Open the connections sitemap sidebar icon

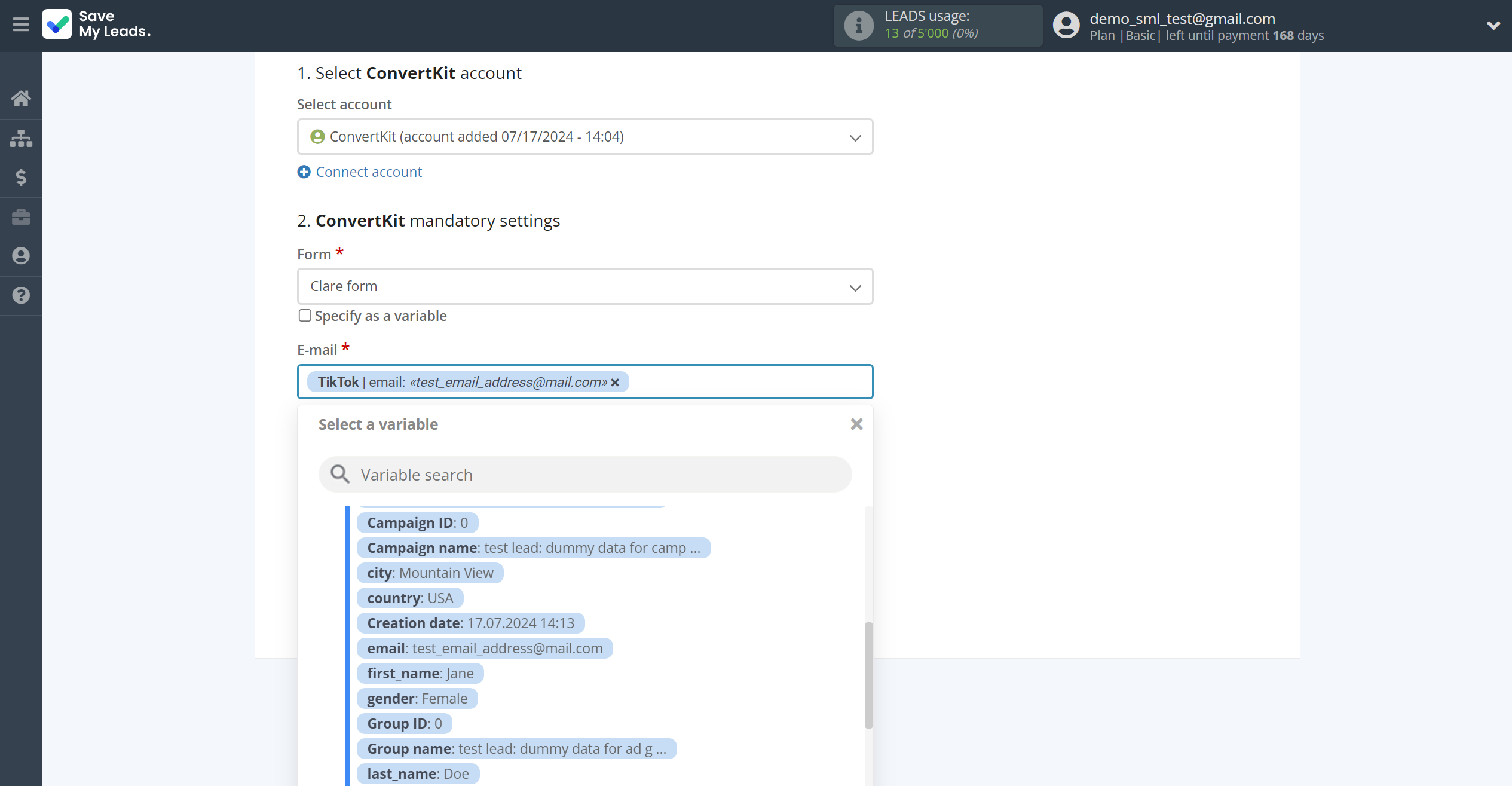(x=21, y=138)
